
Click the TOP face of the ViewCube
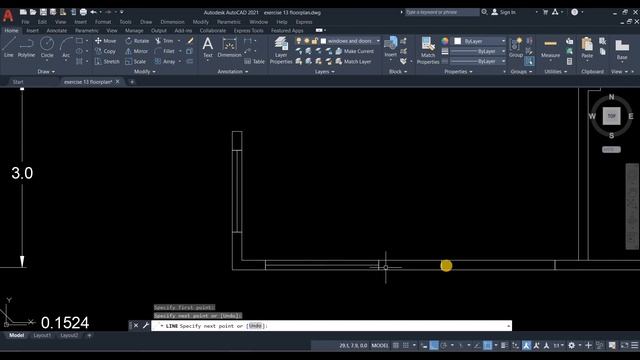[x=611, y=116]
